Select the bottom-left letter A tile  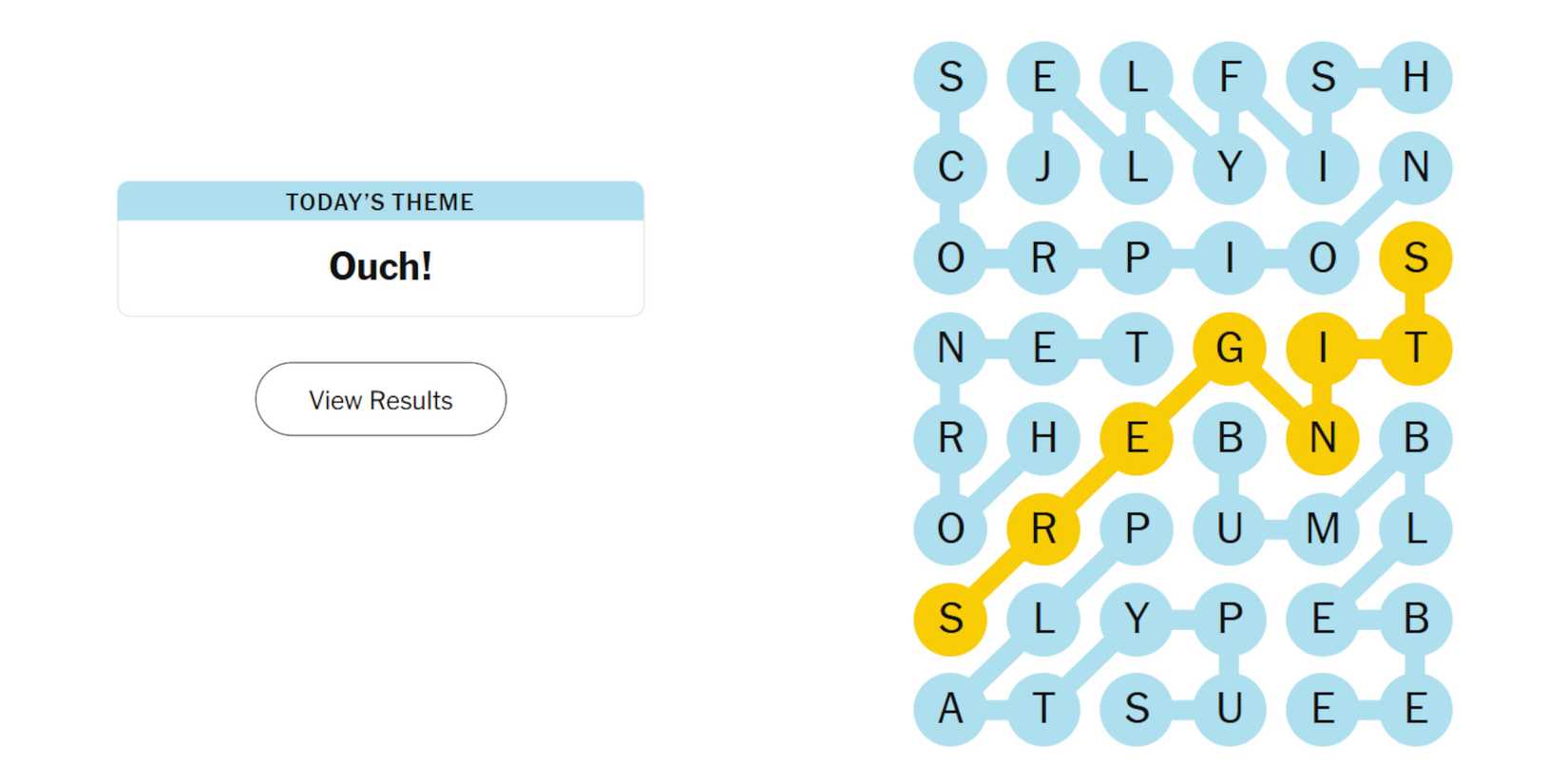950,708
